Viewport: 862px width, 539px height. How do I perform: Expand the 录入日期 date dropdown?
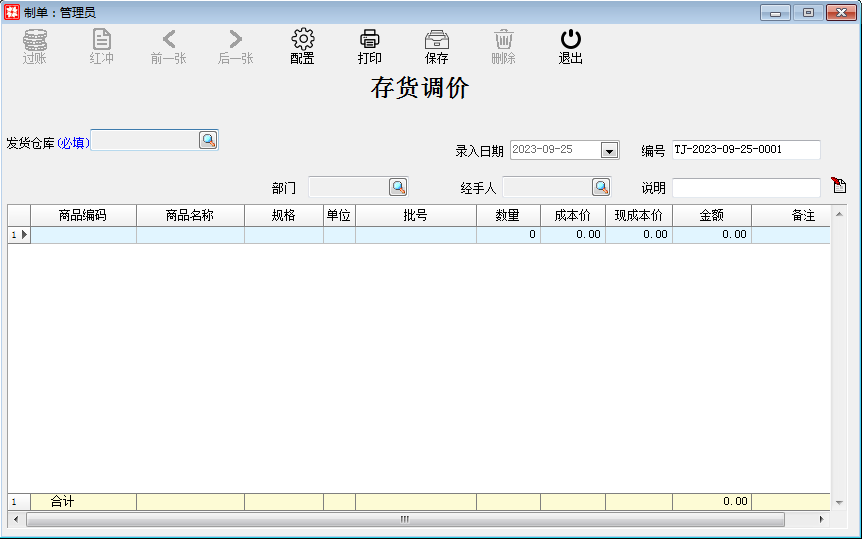coord(609,150)
